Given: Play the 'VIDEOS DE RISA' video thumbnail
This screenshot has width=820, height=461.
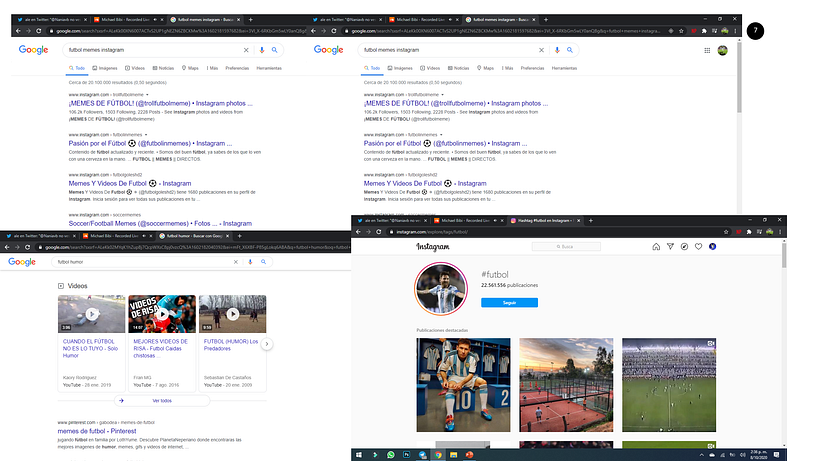Looking at the screenshot, I should [162, 314].
